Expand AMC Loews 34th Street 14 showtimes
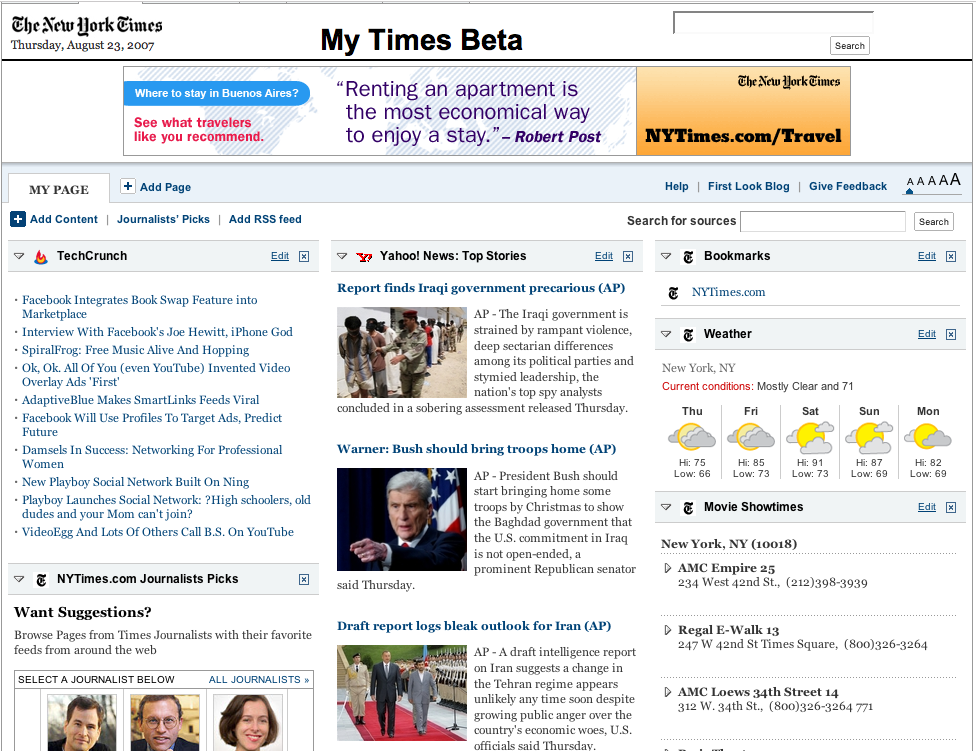Image resolution: width=976 pixels, height=751 pixels. pos(668,692)
